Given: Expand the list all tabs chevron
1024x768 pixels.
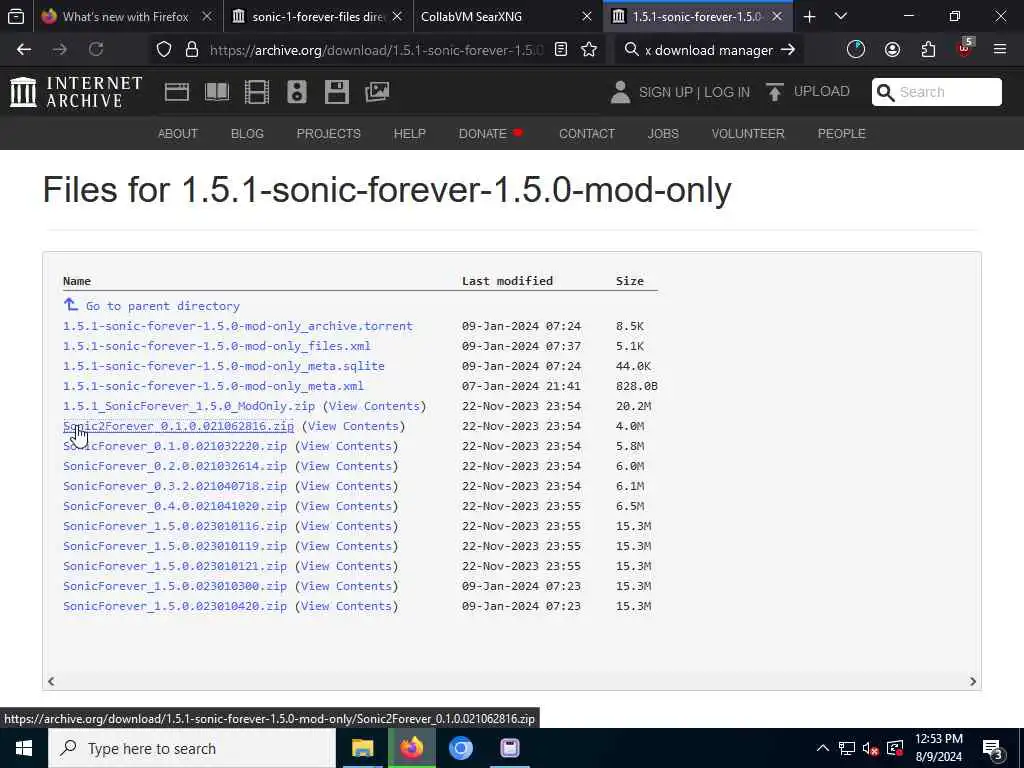Looking at the screenshot, I should tap(841, 17).
